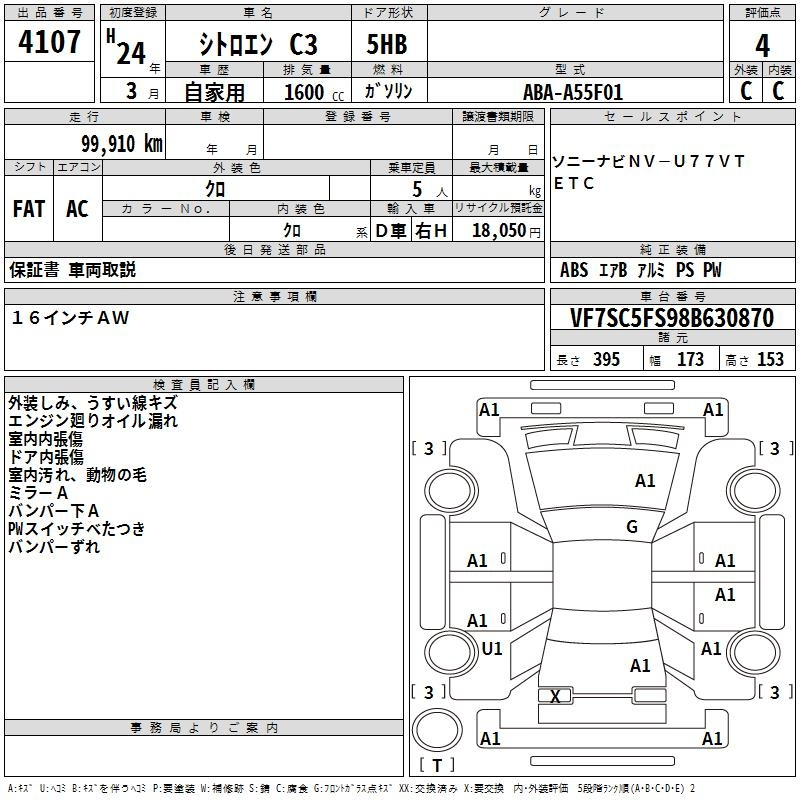800x800 pixels.
Task: Select the 右H steering marker
Action: coord(431,231)
